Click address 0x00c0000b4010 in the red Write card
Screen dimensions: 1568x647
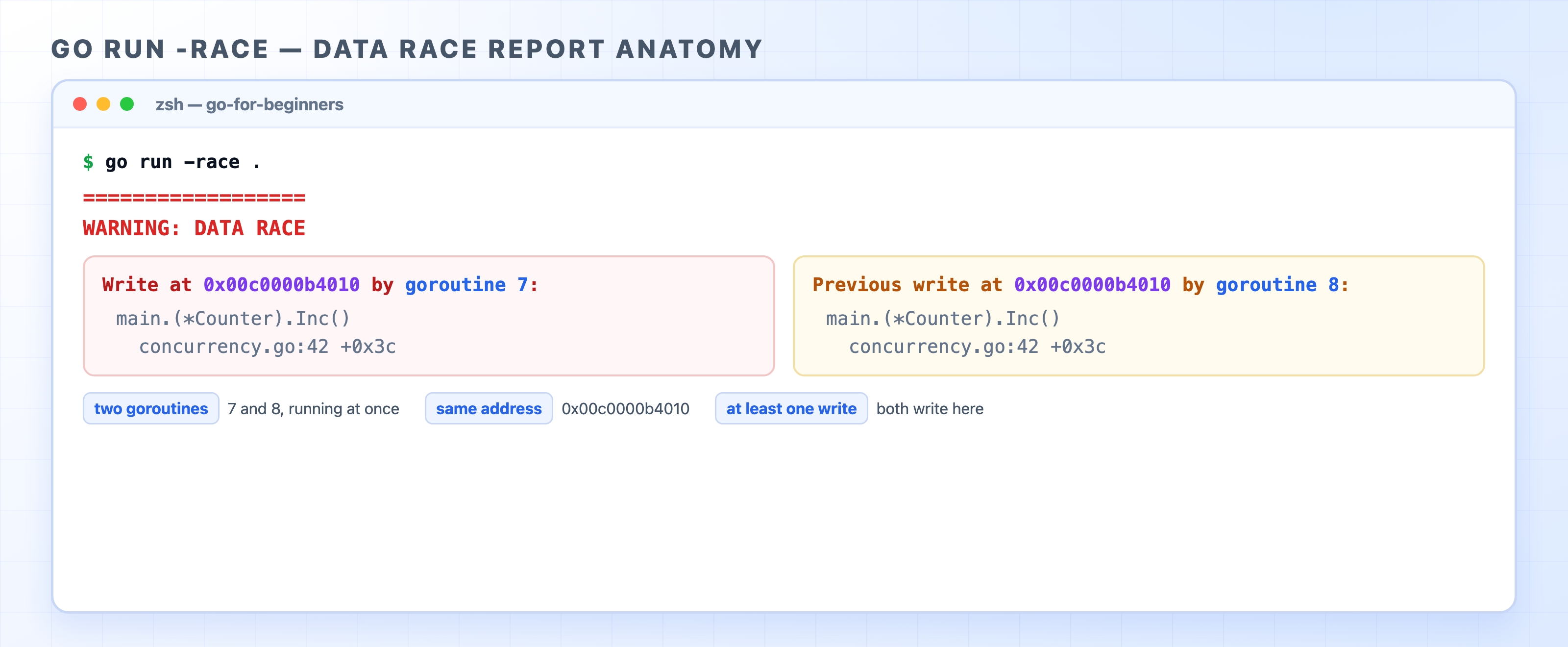click(281, 285)
